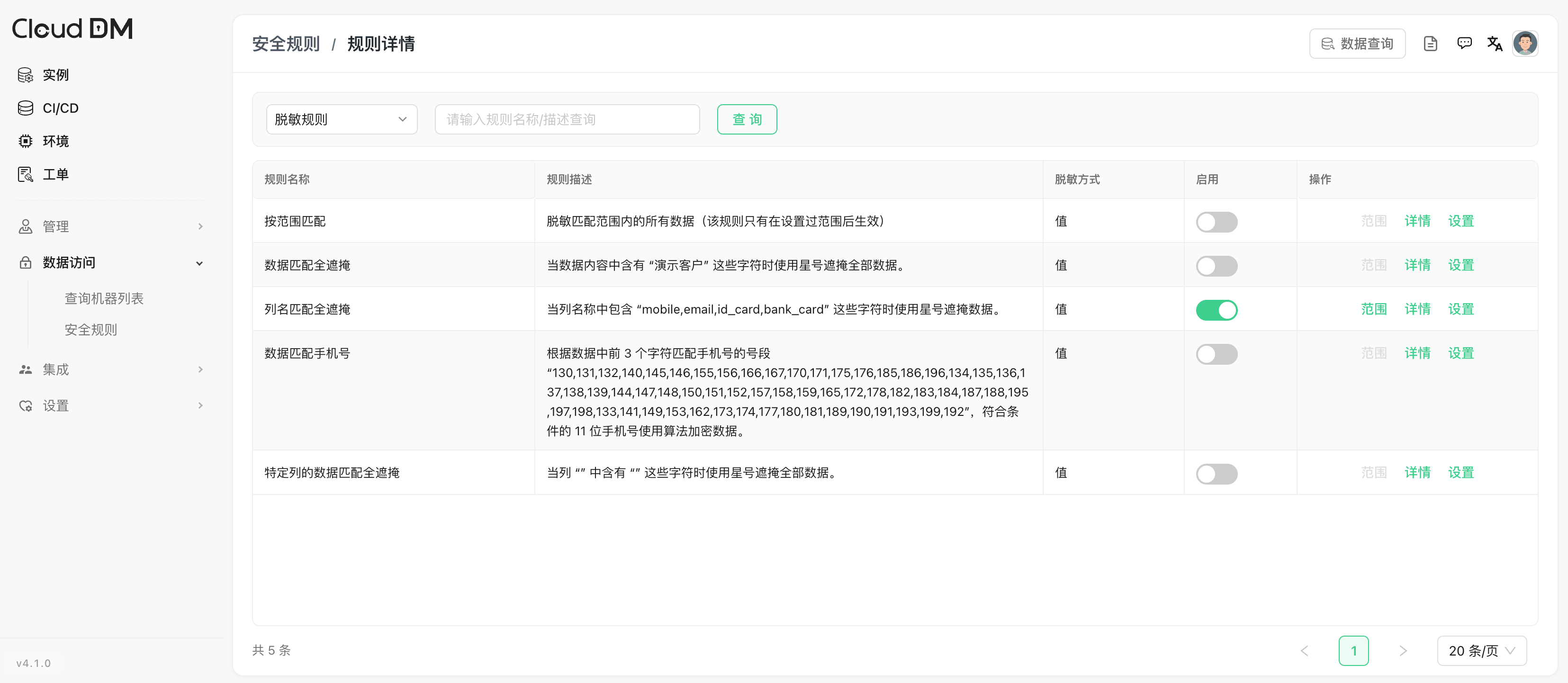
Task: Enable the 数据匹配全遮掩 rule switch
Action: (1216, 266)
